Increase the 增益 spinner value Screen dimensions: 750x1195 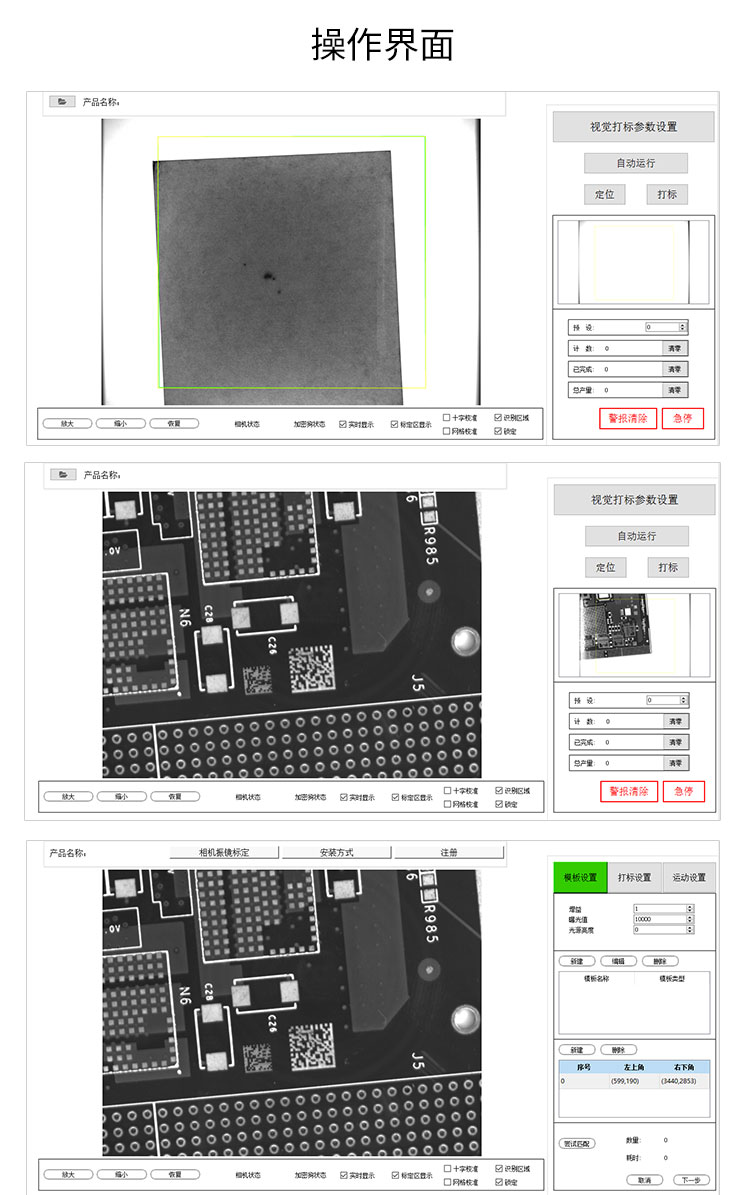(689, 906)
